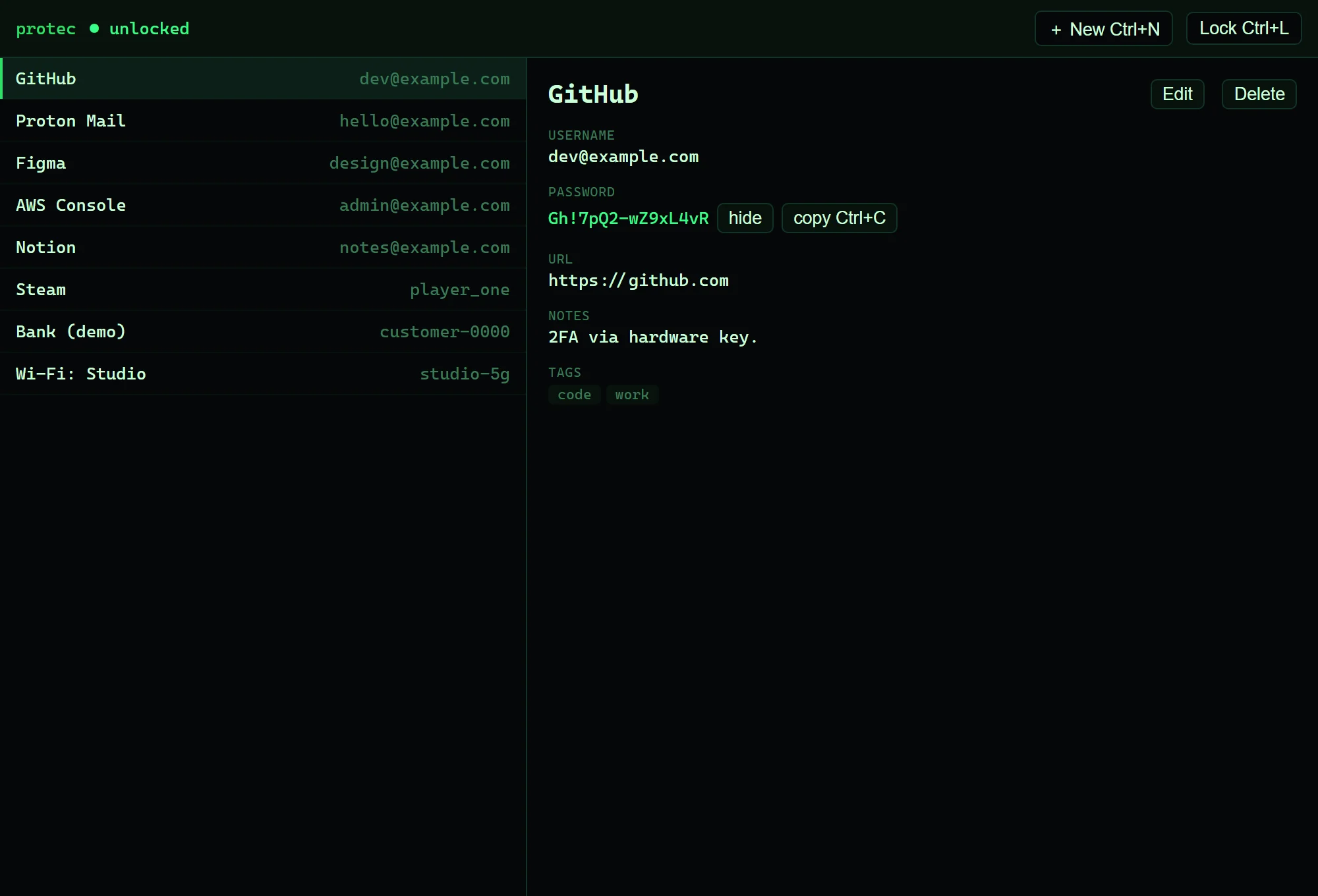Click the code tag

coord(575,395)
